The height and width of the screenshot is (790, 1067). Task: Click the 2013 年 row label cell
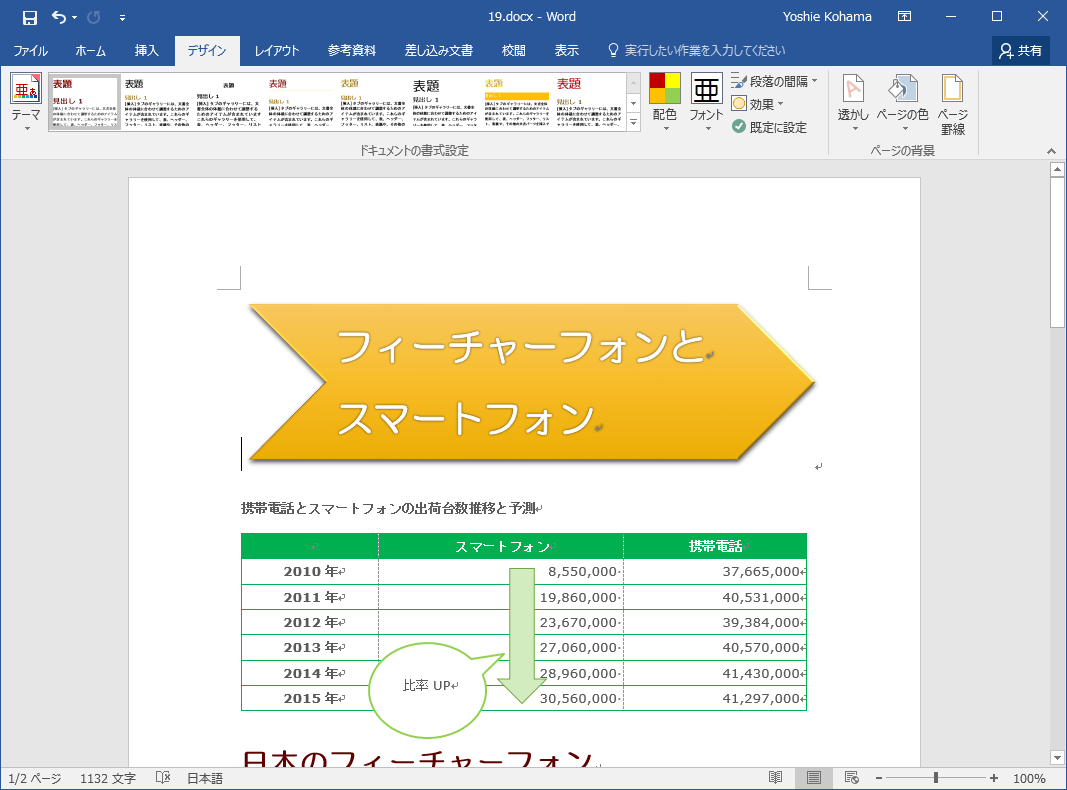[310, 648]
